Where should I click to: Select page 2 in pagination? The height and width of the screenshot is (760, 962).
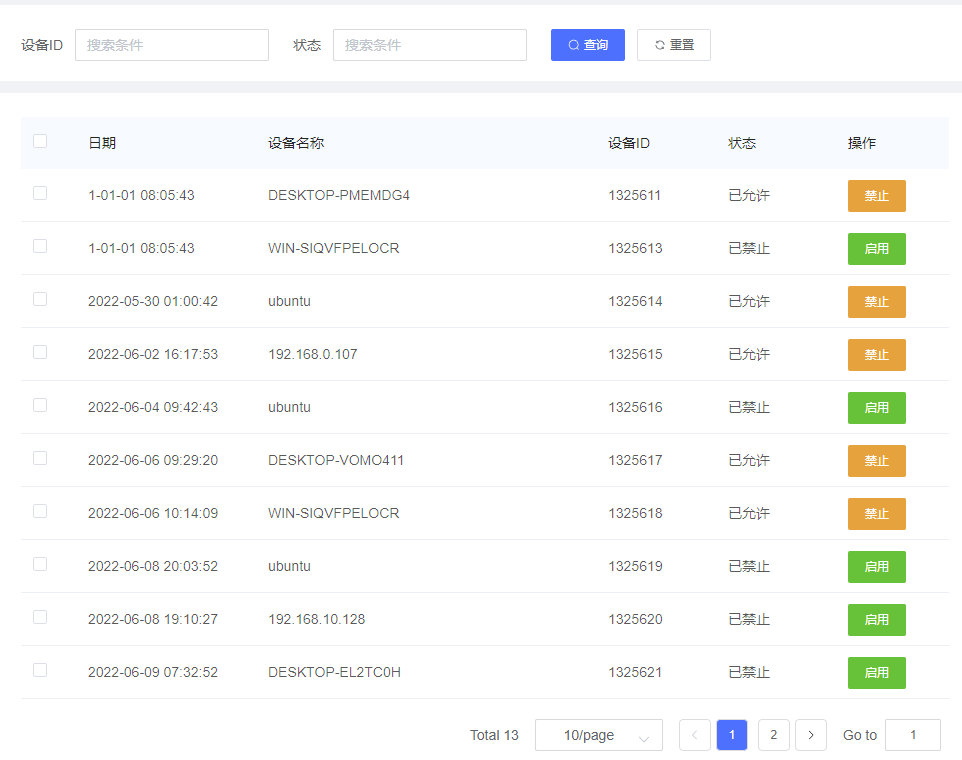pyautogui.click(x=774, y=735)
